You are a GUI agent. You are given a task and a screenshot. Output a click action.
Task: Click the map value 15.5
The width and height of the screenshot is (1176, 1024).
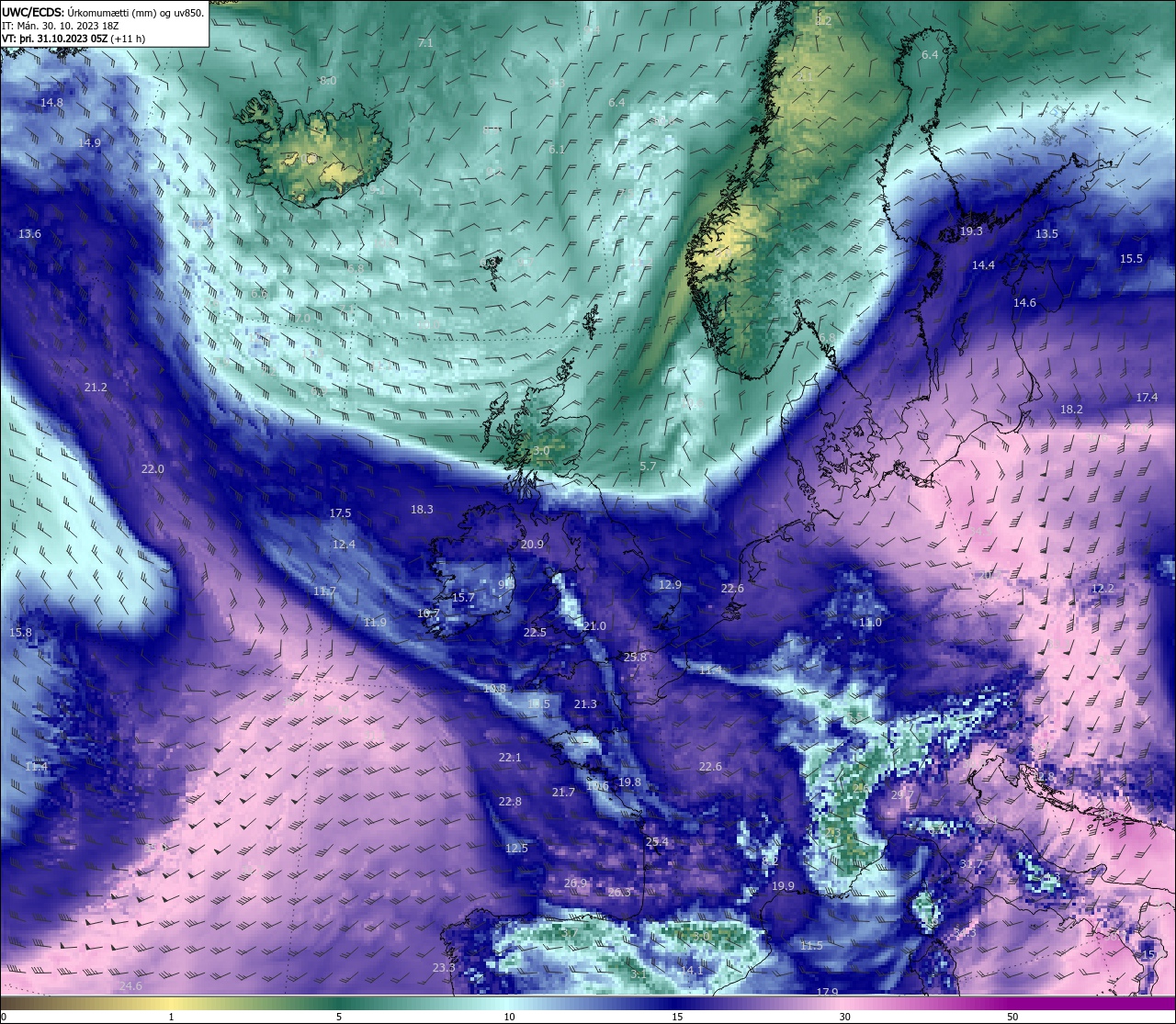click(x=1131, y=259)
